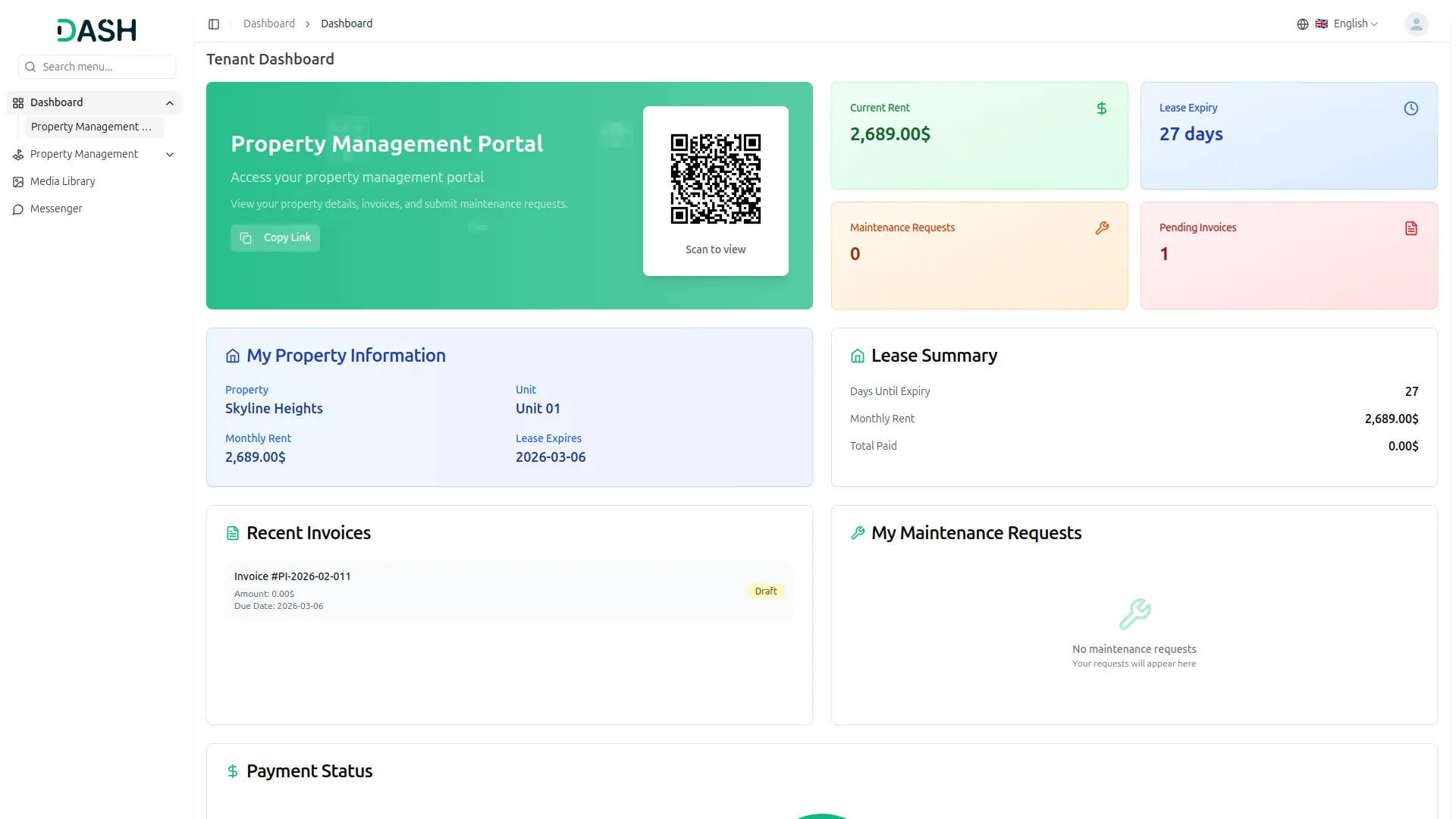Click the user avatar icon
Image resolution: width=1456 pixels, height=819 pixels.
point(1416,24)
